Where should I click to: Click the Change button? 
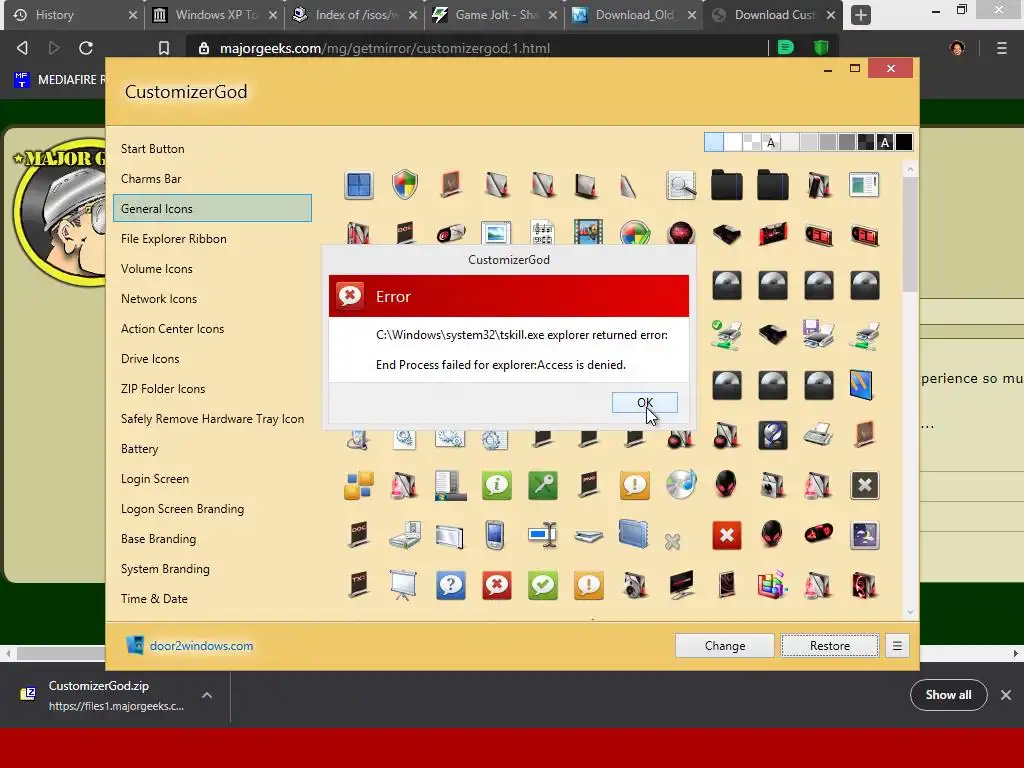[725, 646]
